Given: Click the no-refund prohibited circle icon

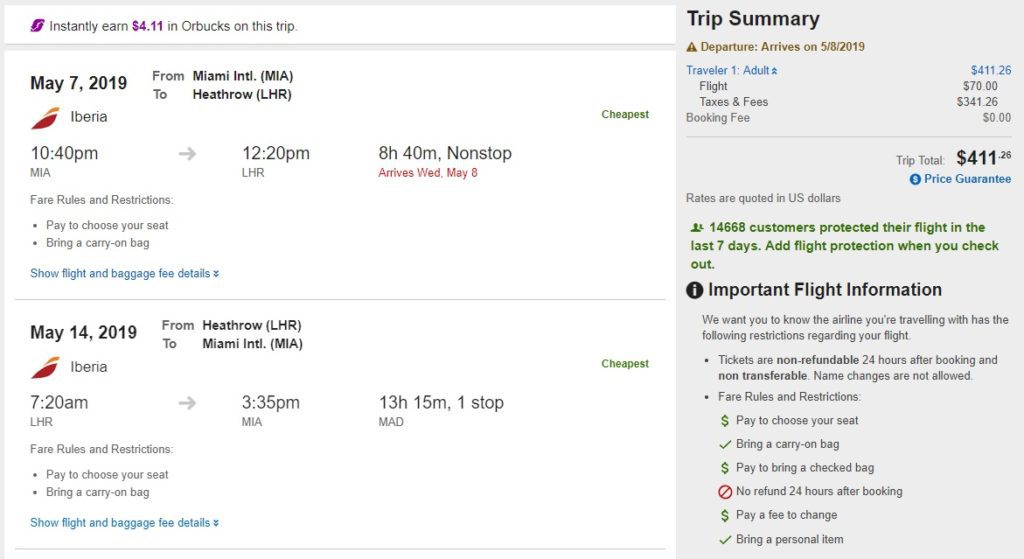Looking at the screenshot, I should (x=725, y=492).
